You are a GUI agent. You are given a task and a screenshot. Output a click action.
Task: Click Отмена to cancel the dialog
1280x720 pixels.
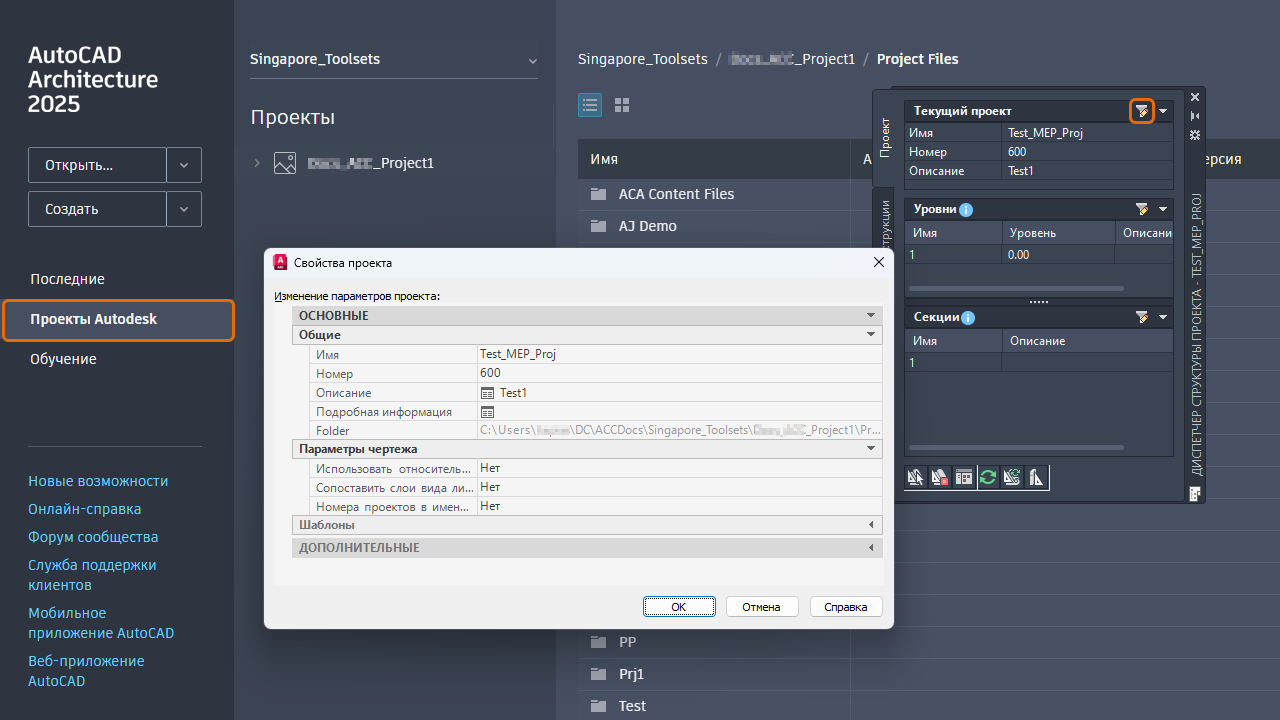[x=762, y=606]
